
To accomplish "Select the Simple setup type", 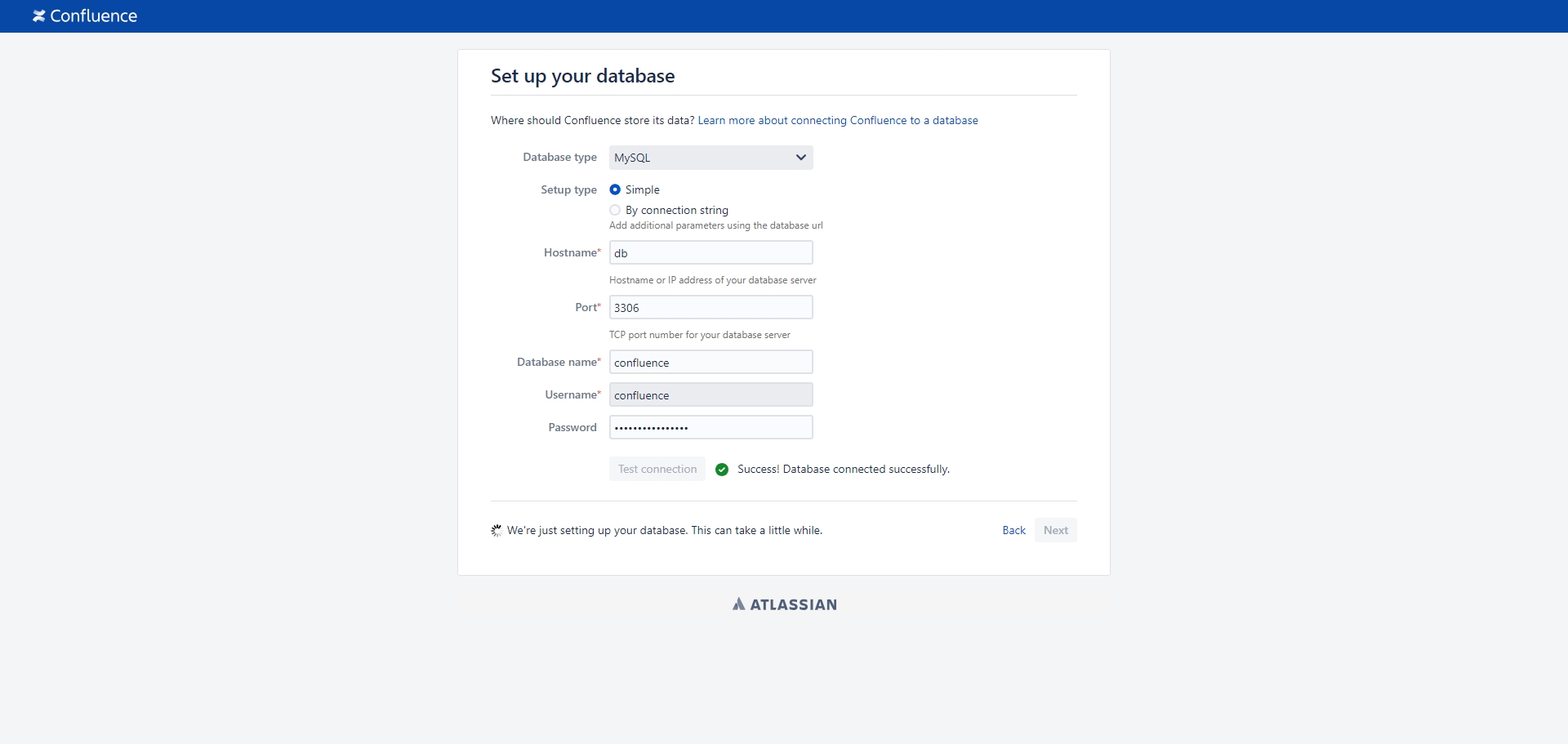I will (x=615, y=189).
